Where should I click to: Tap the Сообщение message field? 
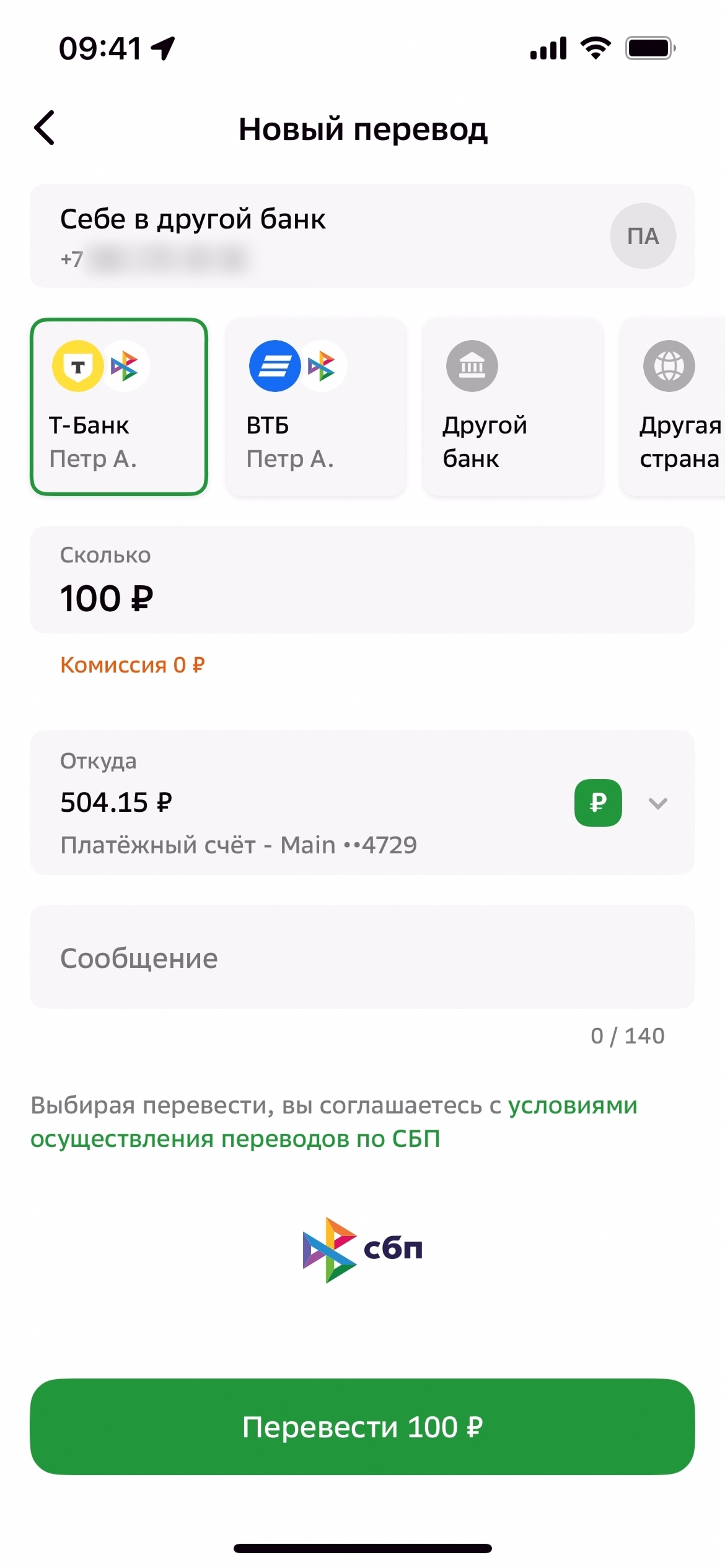[362, 957]
